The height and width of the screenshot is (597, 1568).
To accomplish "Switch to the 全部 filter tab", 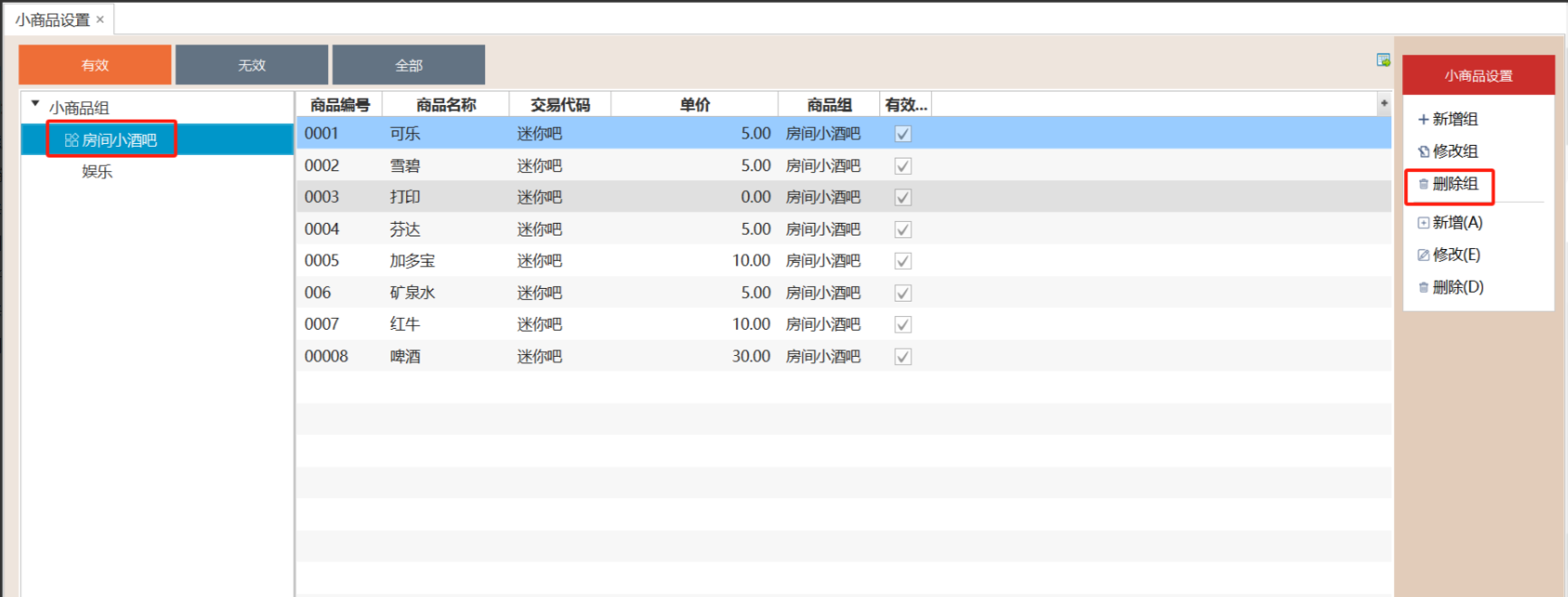I will tap(408, 65).
